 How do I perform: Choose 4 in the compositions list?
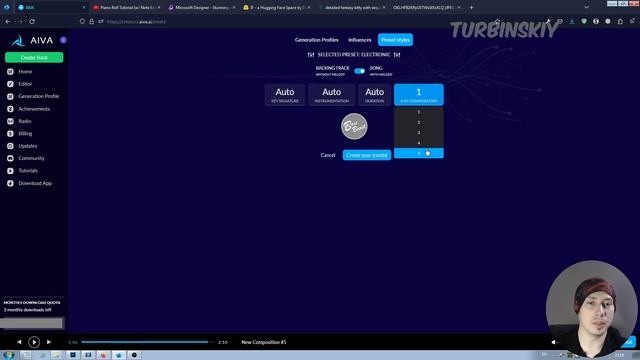pos(419,143)
